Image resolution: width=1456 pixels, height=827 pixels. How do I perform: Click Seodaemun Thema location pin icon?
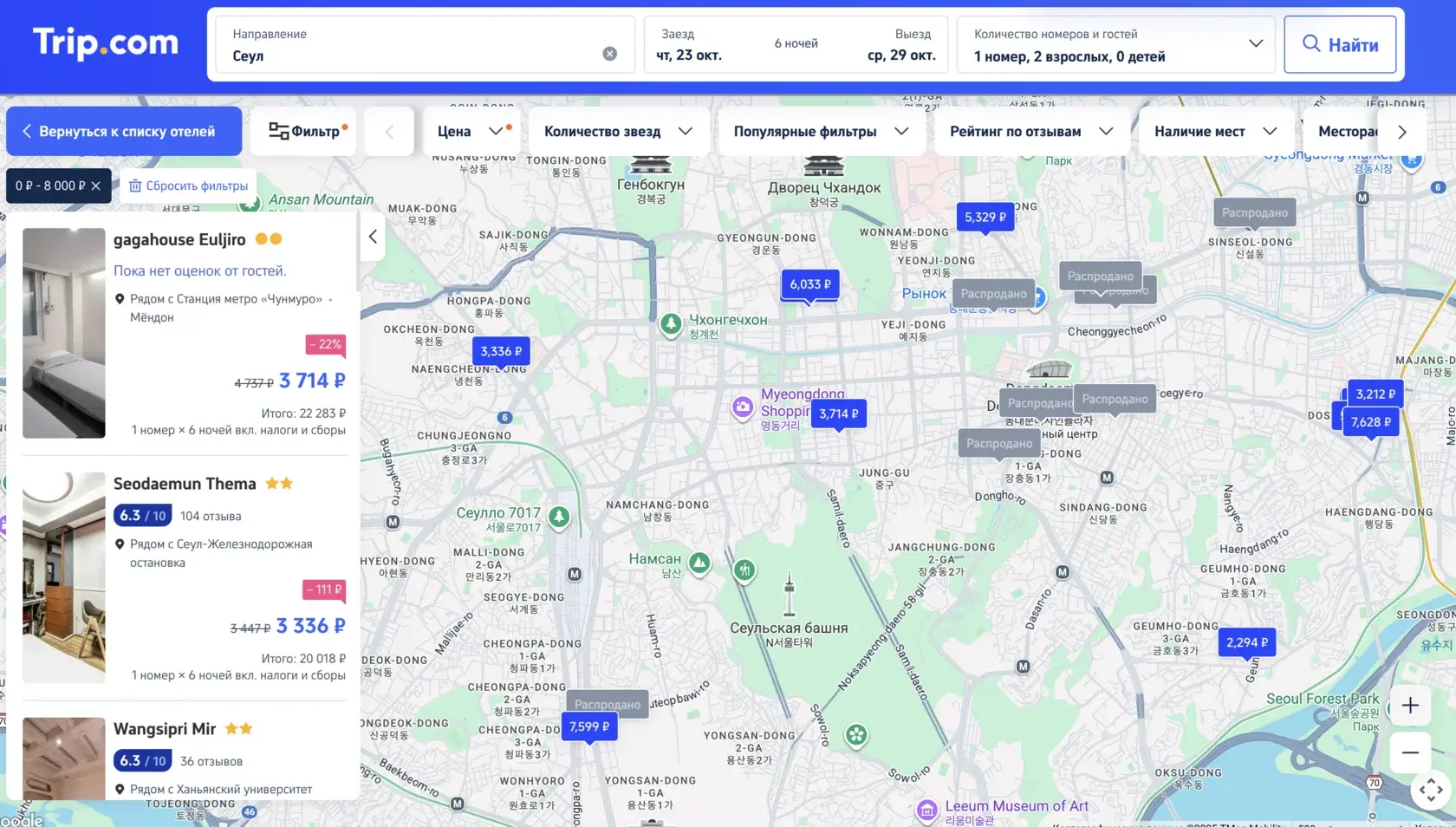pyautogui.click(x=120, y=544)
